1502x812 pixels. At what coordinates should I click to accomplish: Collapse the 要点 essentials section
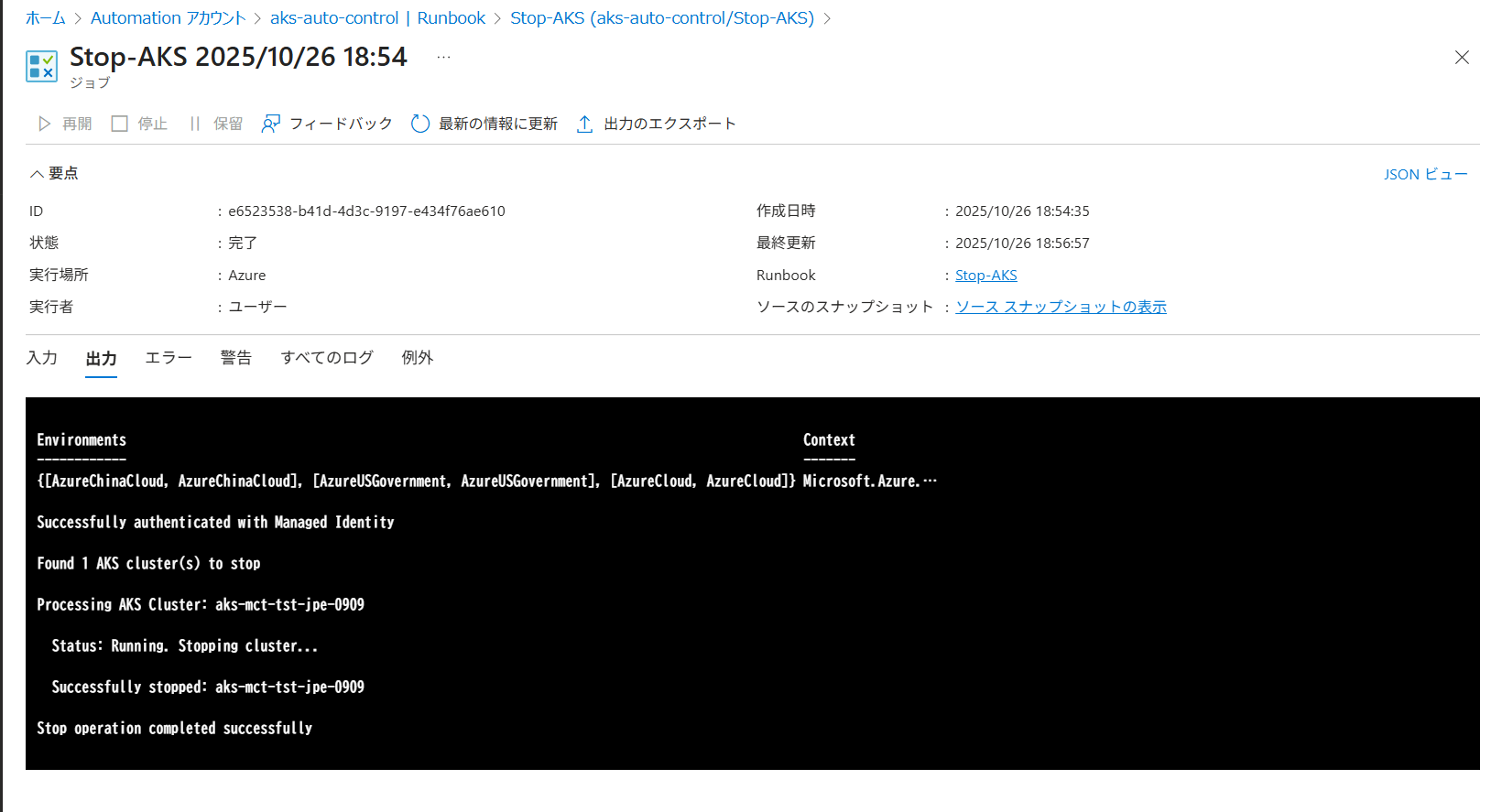pyautogui.click(x=54, y=173)
